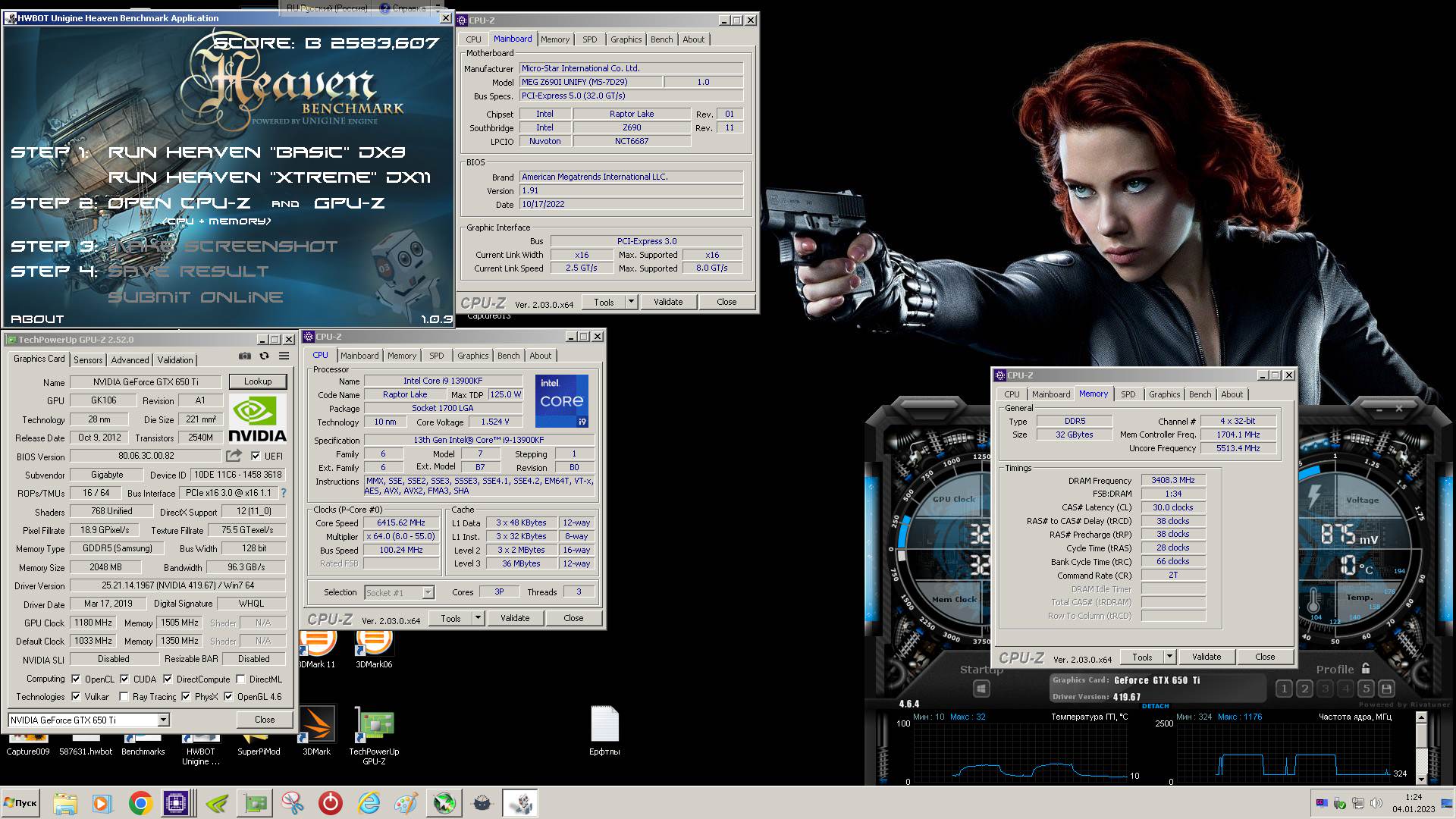Click Bus Interface question mark icon
The height and width of the screenshot is (819, 1456).
click(x=284, y=493)
